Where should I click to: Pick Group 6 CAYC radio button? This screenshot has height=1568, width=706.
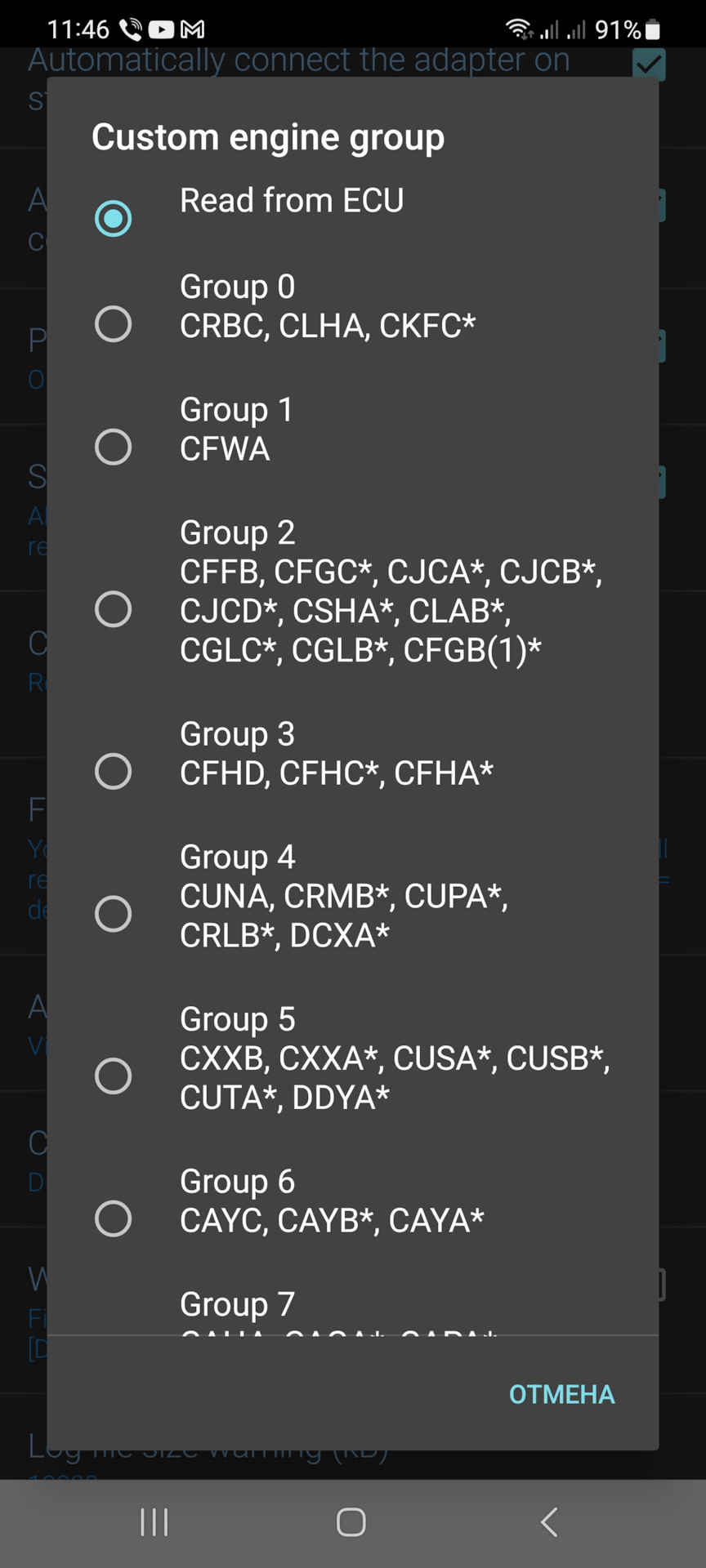(x=113, y=1218)
